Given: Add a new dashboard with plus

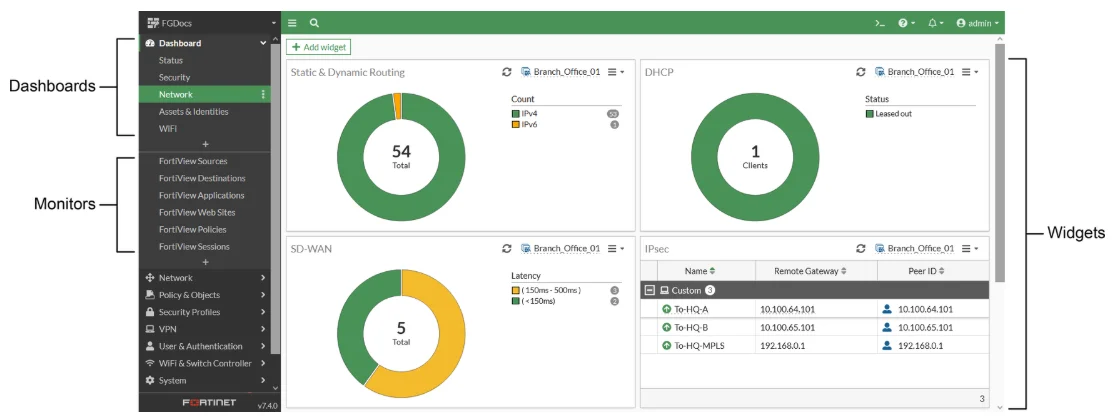Looking at the screenshot, I should (x=206, y=144).
